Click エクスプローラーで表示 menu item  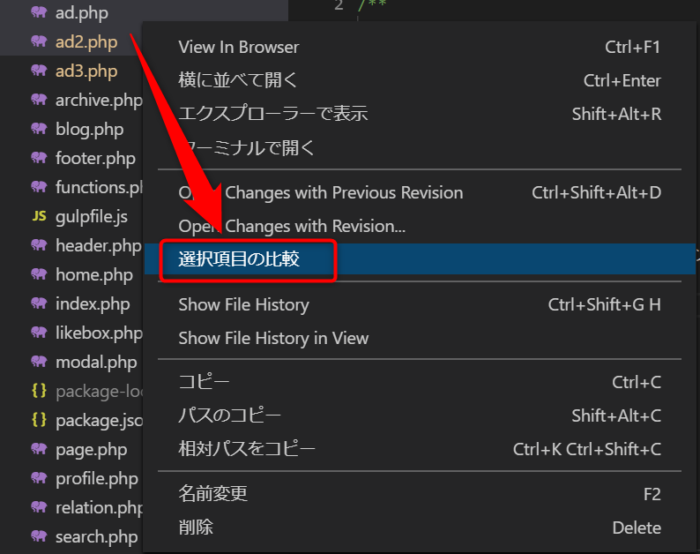point(273,114)
